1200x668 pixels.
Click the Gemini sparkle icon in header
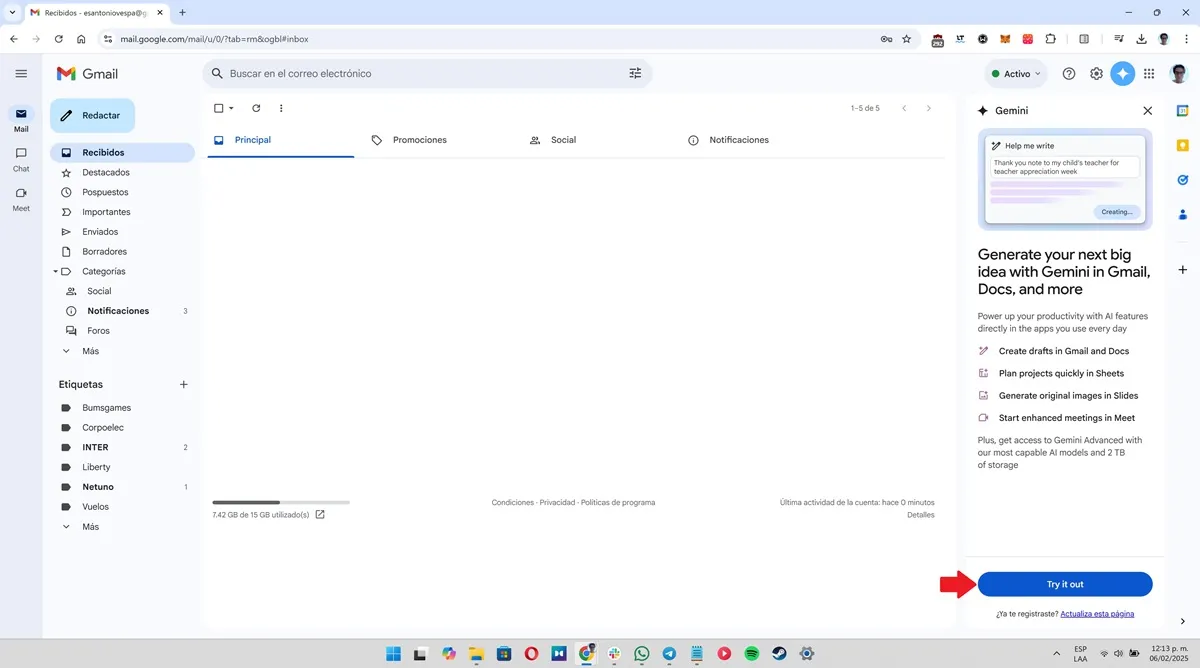coord(1123,74)
